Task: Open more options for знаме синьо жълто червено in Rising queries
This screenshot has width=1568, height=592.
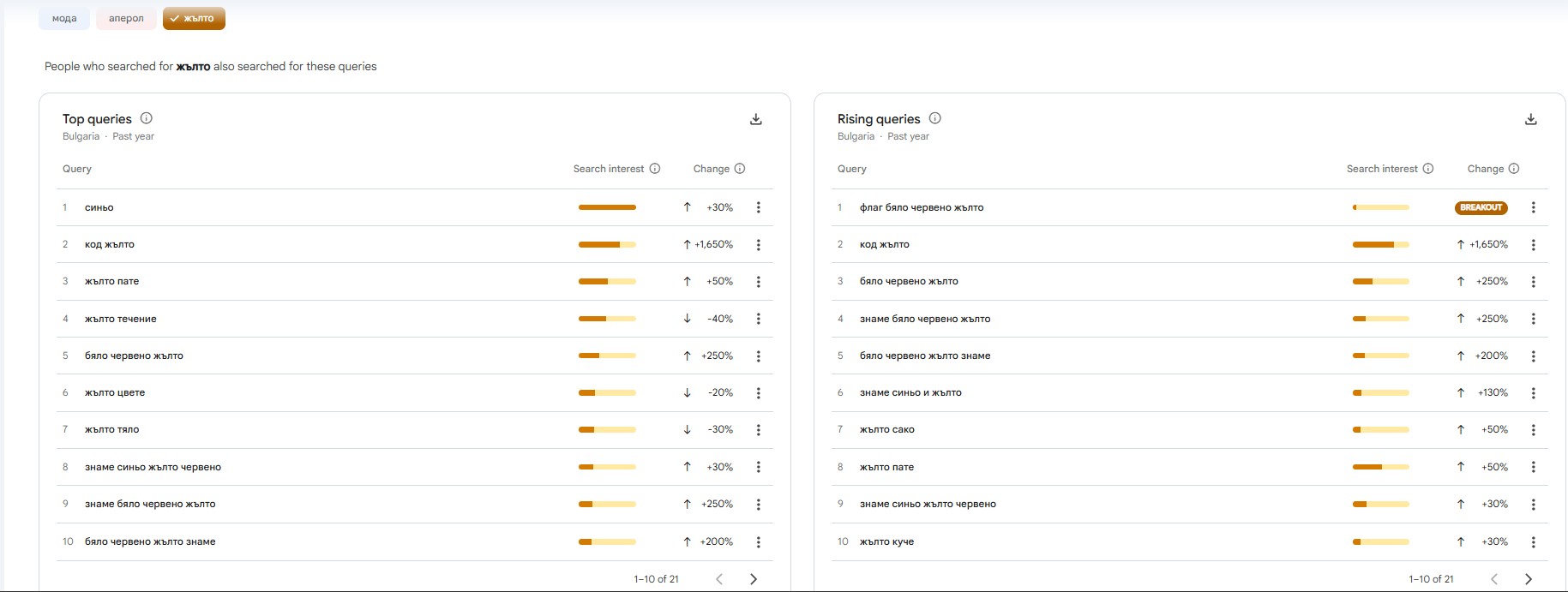Action: point(1533,505)
